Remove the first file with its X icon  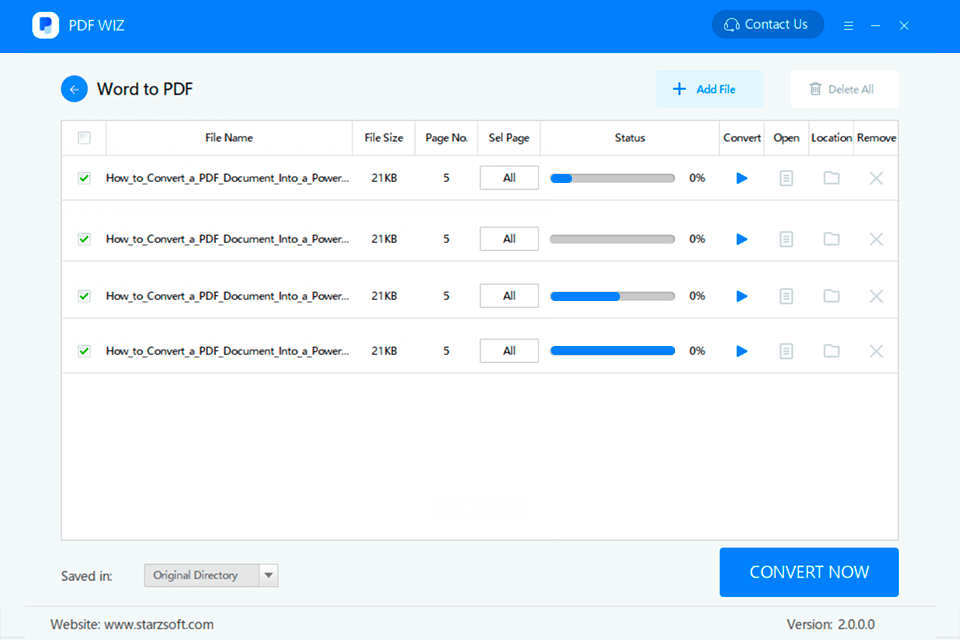click(x=876, y=178)
